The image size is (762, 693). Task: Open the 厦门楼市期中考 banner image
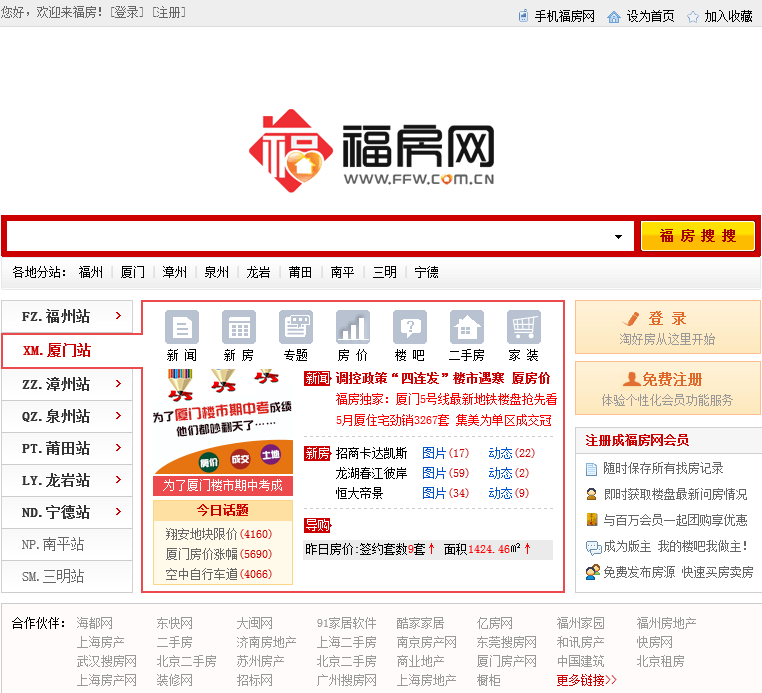tap(223, 422)
